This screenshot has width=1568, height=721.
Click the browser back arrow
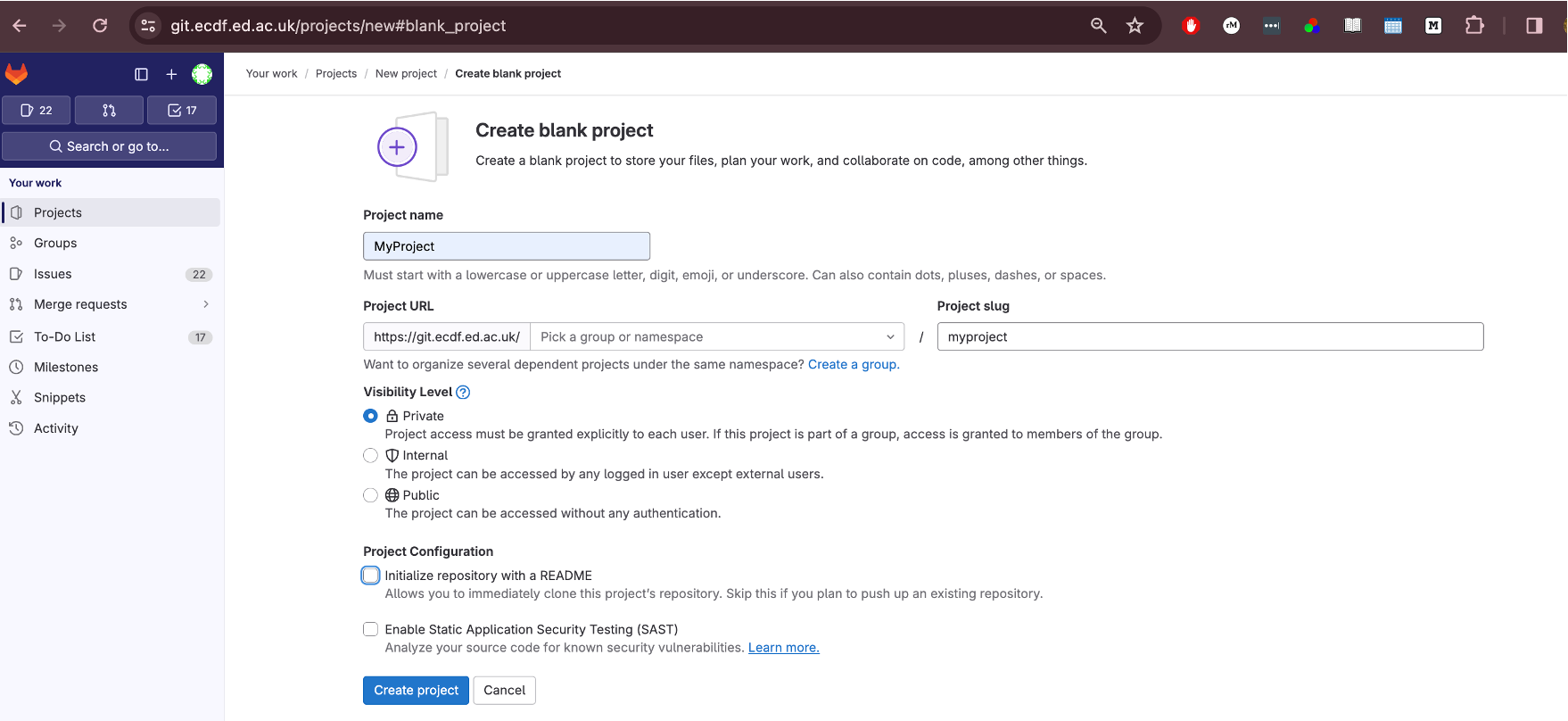click(x=20, y=26)
